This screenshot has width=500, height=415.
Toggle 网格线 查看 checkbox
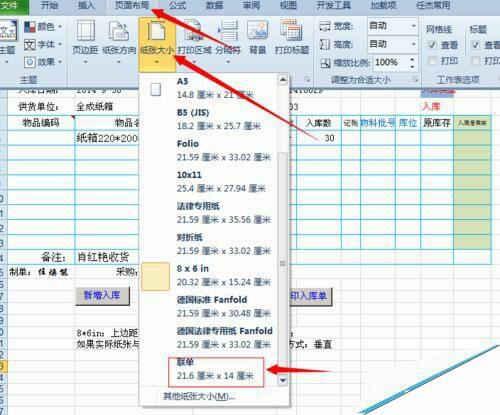pyautogui.click(x=432, y=45)
